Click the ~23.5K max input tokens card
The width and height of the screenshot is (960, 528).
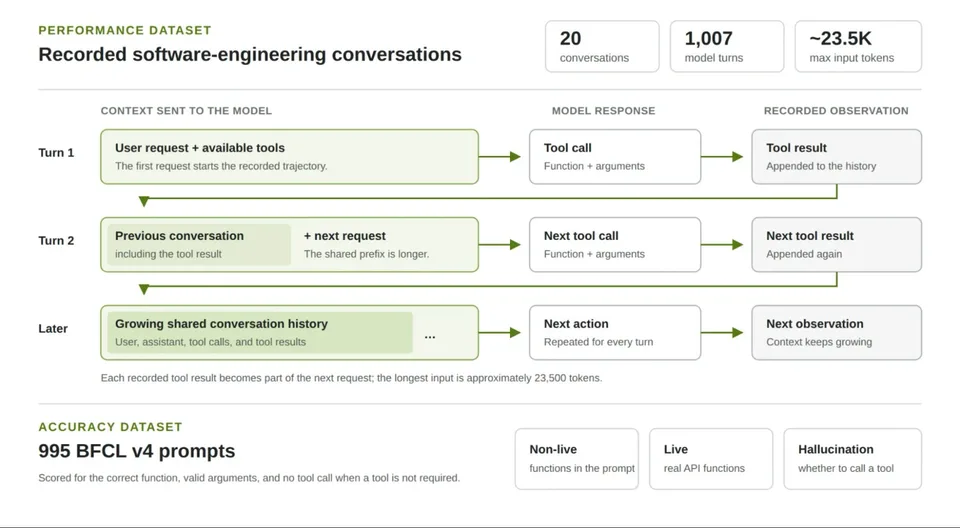pos(858,47)
